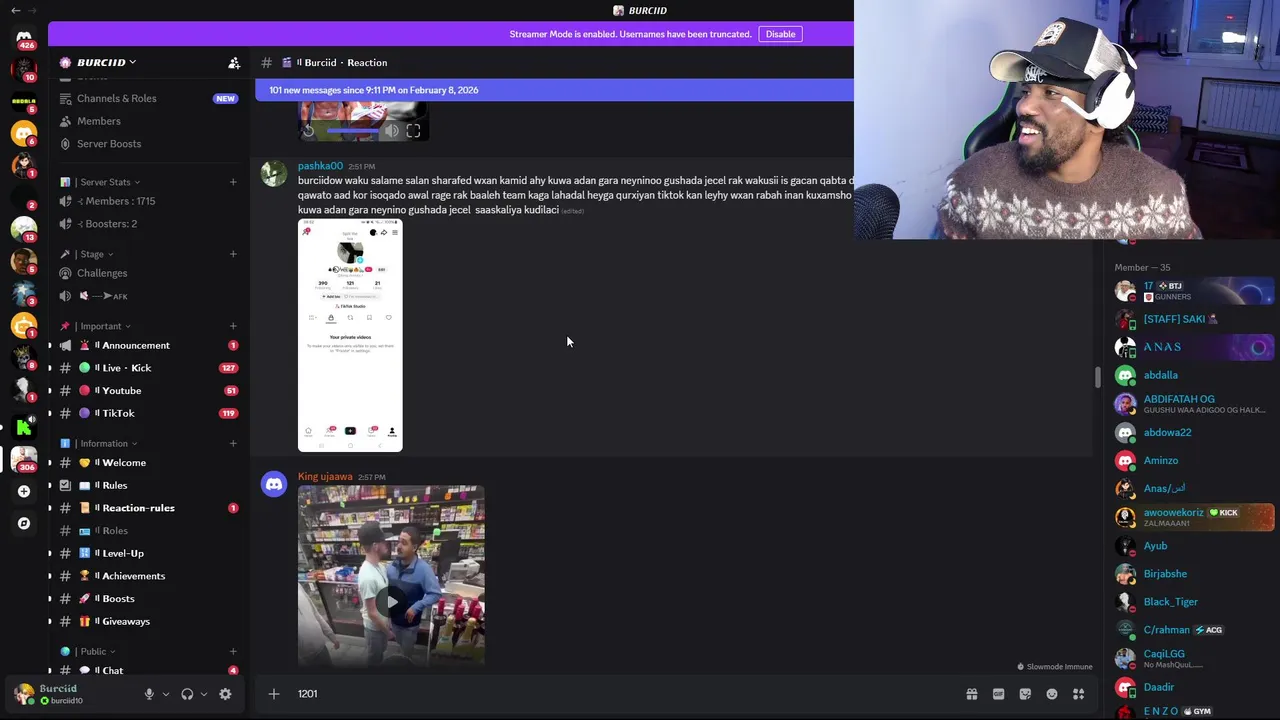Open the sticker picker
The width and height of the screenshot is (1280, 720).
1025,694
